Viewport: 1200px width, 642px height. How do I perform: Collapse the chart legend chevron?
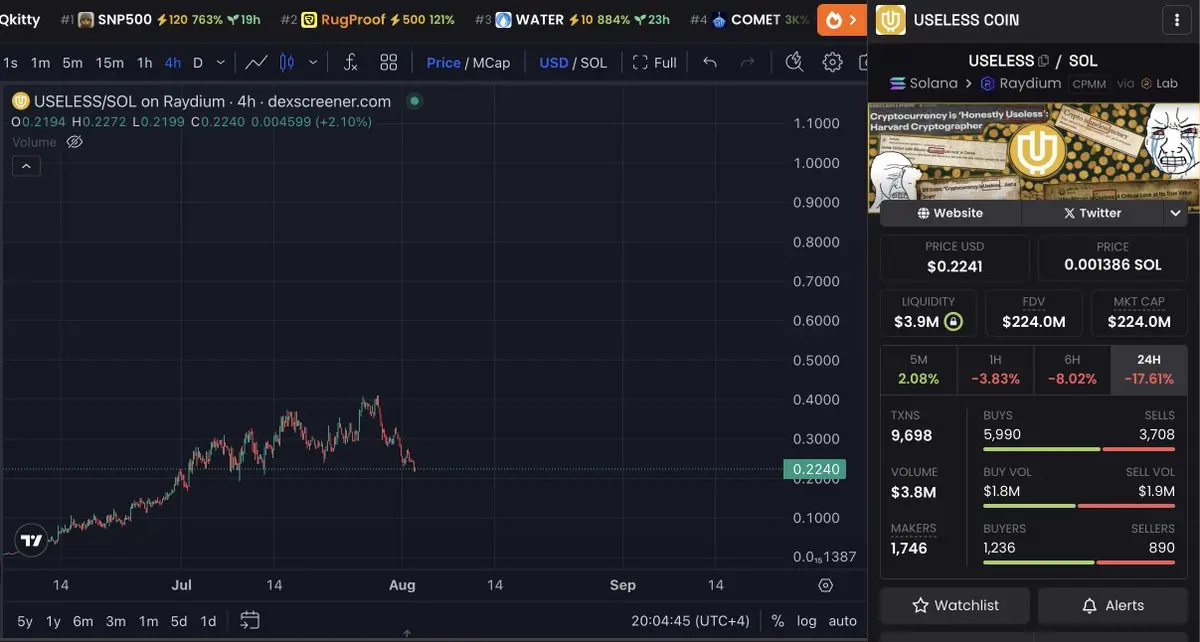pos(26,165)
